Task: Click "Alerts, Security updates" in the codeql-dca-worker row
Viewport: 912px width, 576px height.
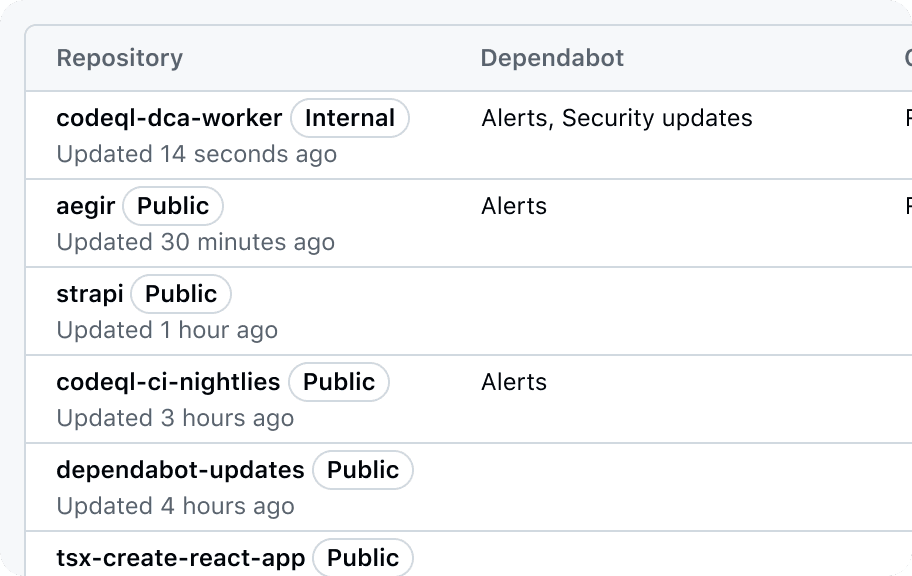Action: point(617,118)
